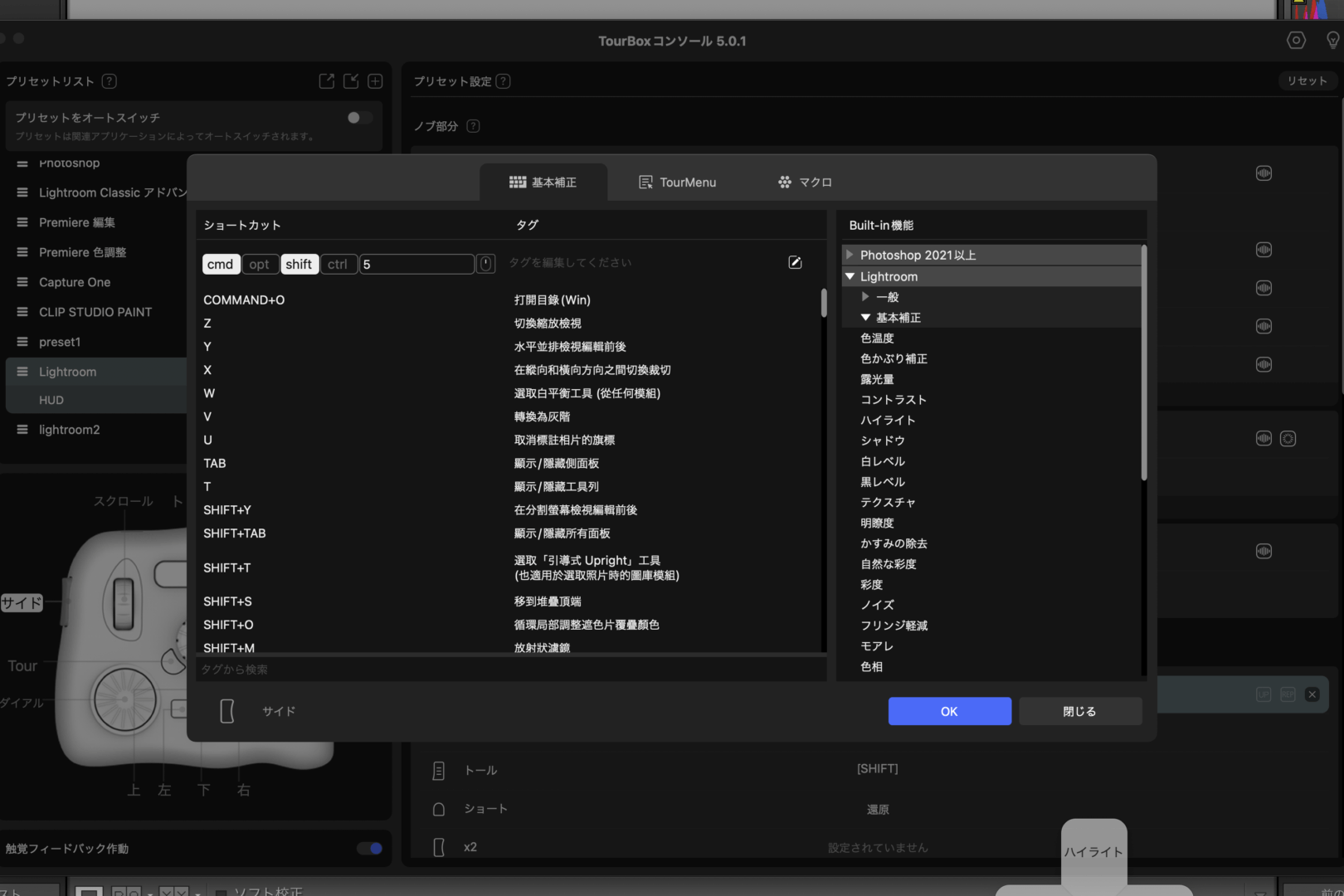Click the dial rotation settings icon
Screen dimensions: 1344x896
[1288, 439]
